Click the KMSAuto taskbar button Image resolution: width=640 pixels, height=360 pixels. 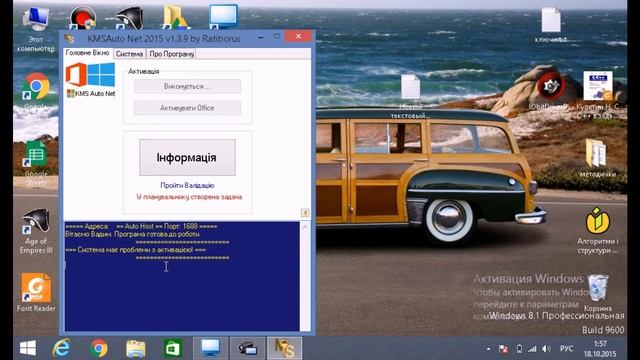284,348
